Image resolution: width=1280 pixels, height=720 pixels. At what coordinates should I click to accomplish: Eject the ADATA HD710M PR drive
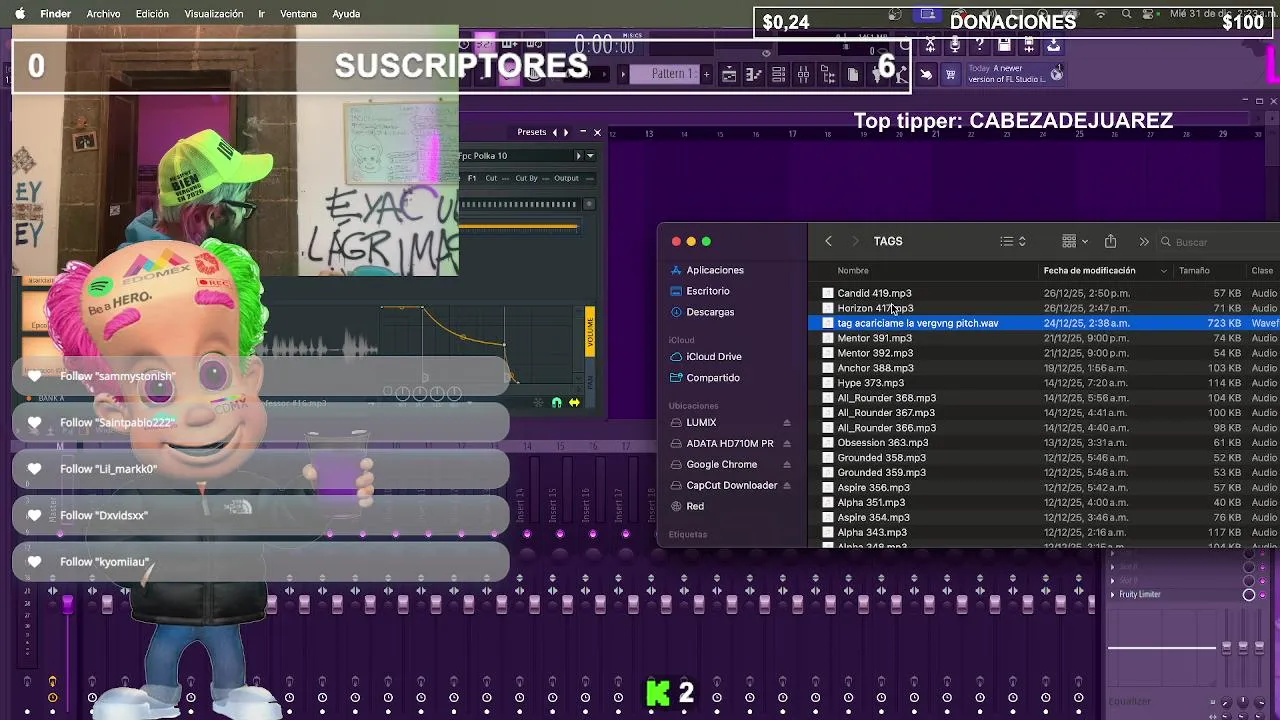coord(786,444)
